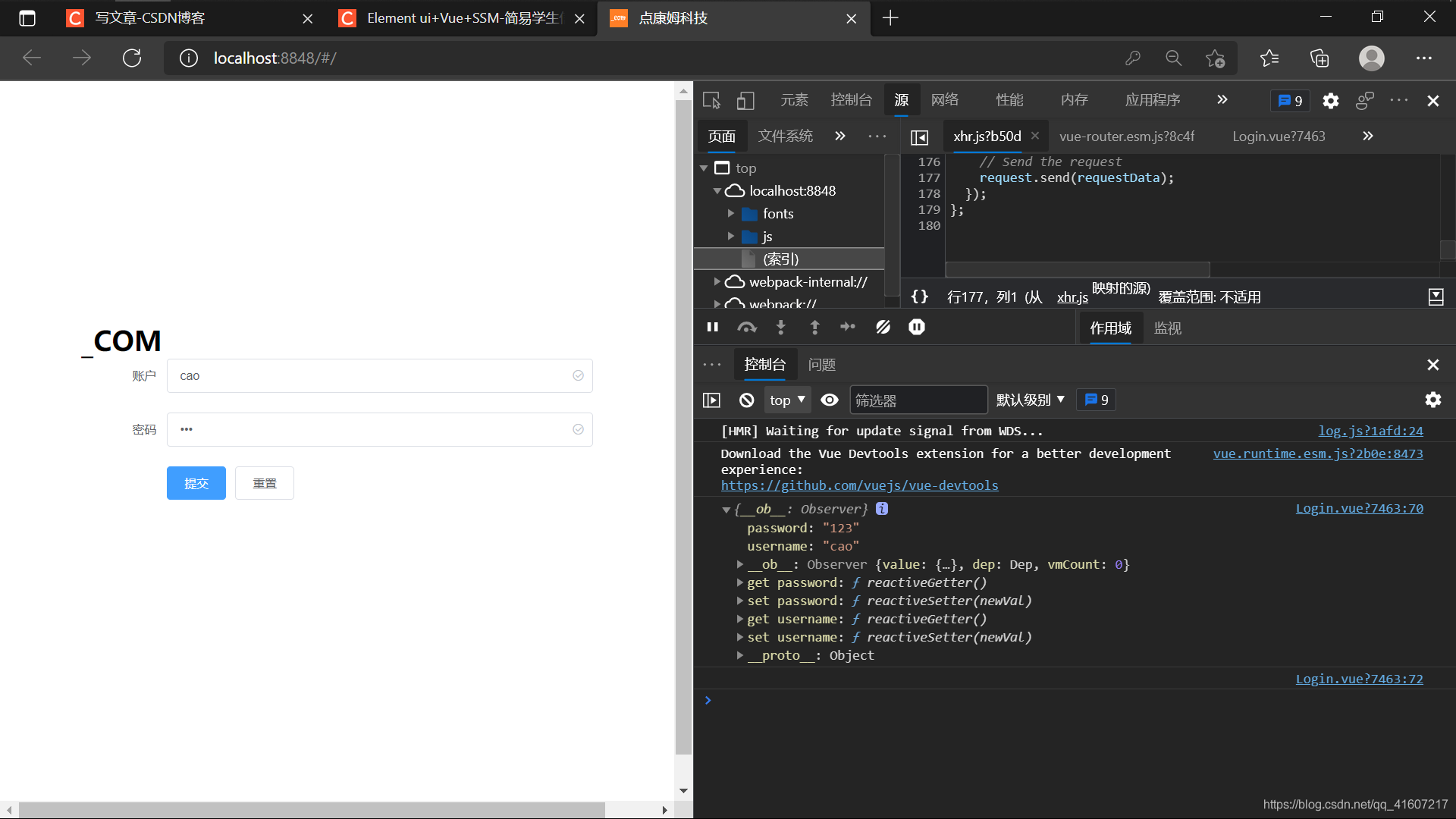
Task: Open the DevTools feedback people icon
Action: tap(1364, 100)
